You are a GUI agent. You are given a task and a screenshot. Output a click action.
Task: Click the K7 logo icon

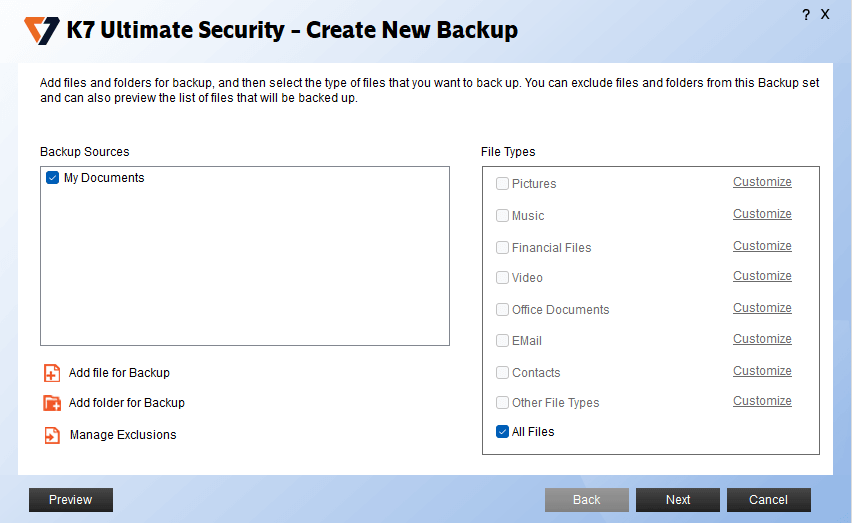point(42,30)
